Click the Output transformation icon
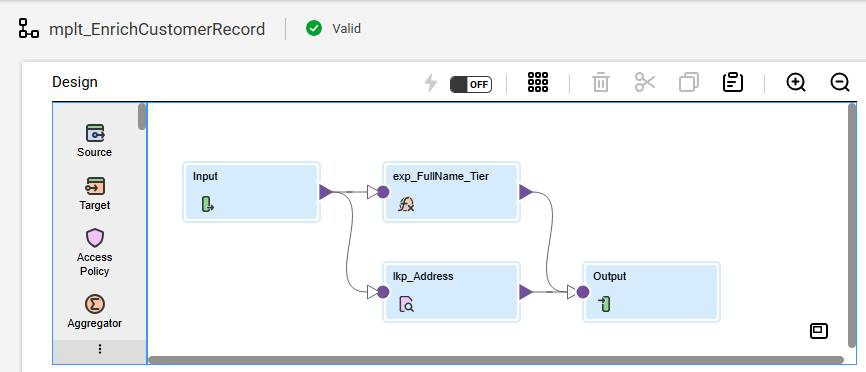This screenshot has height=372, width=866. click(605, 304)
